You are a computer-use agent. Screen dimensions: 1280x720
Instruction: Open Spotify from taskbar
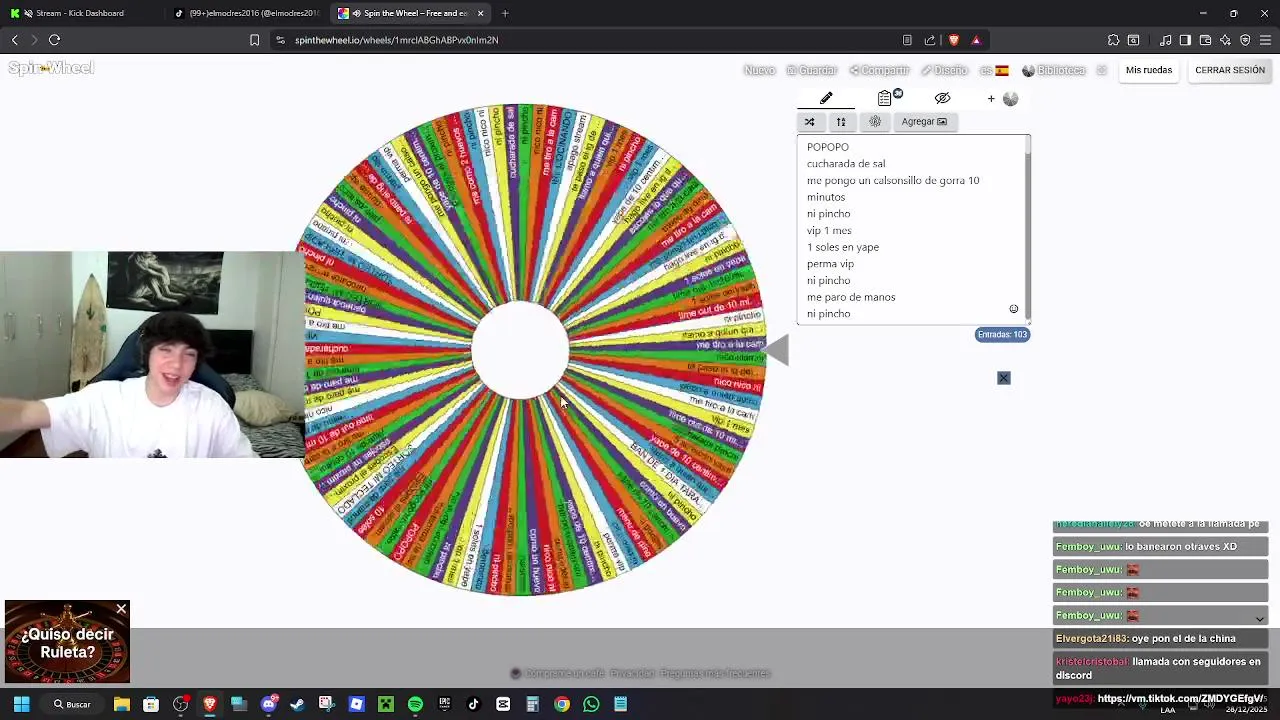tap(415, 704)
